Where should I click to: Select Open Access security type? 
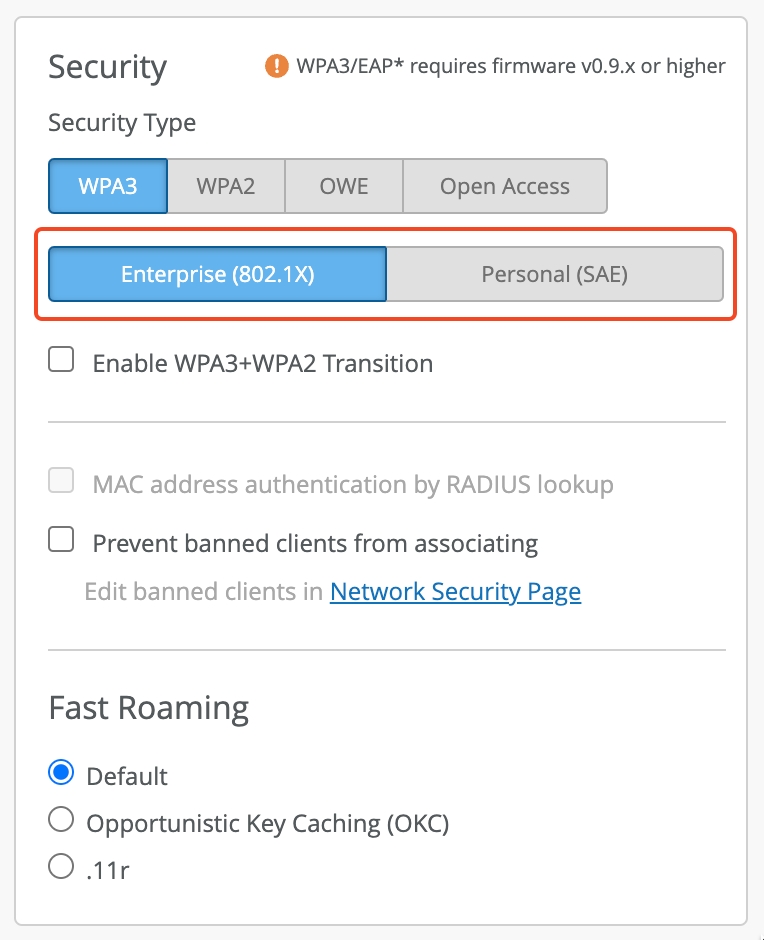(505, 186)
